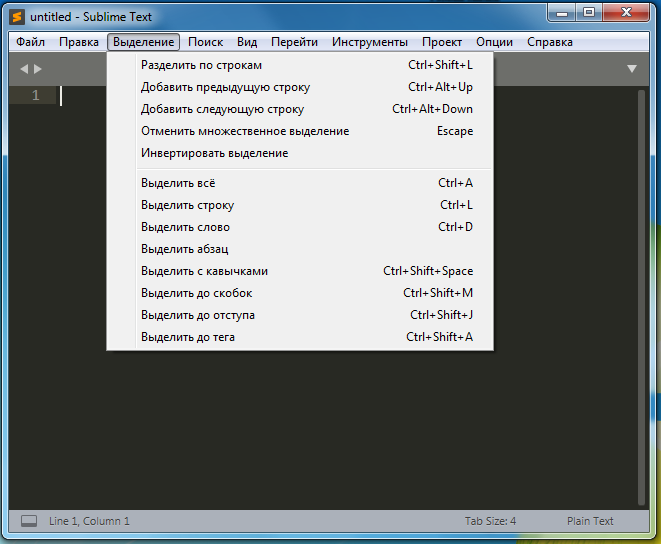This screenshot has height=544, width=661.
Task: Open the Опции menu
Action: (494, 42)
